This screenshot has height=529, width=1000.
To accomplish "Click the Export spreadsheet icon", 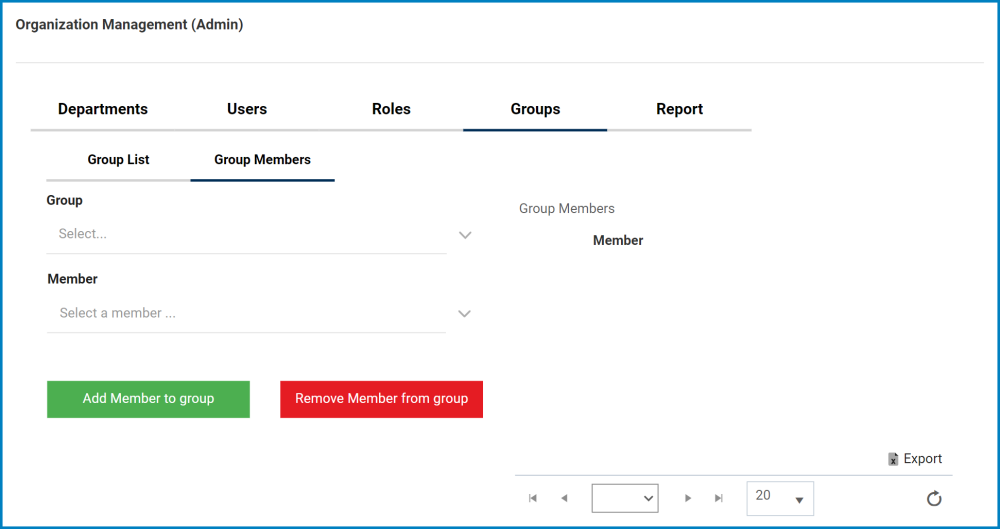I will (x=893, y=459).
